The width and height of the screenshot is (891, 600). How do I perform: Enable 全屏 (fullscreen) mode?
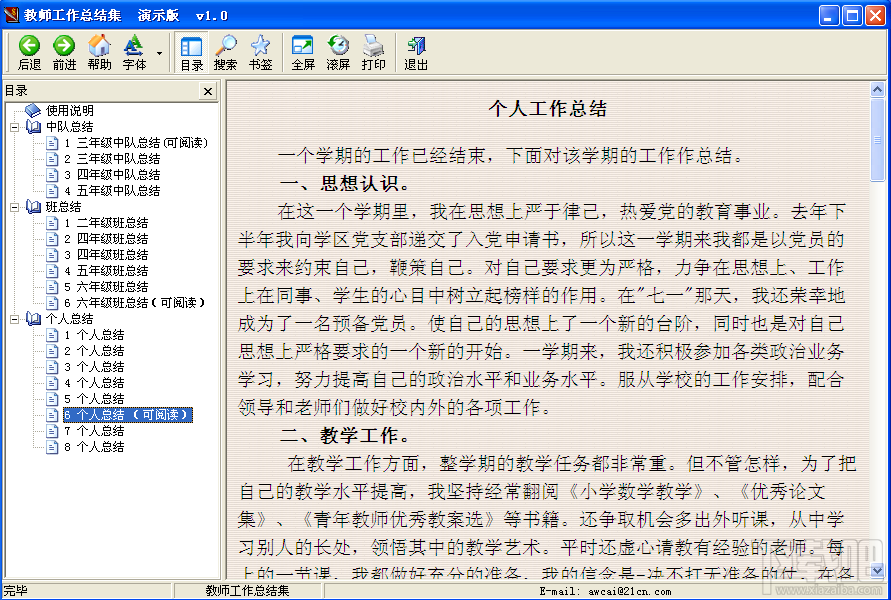coord(302,46)
